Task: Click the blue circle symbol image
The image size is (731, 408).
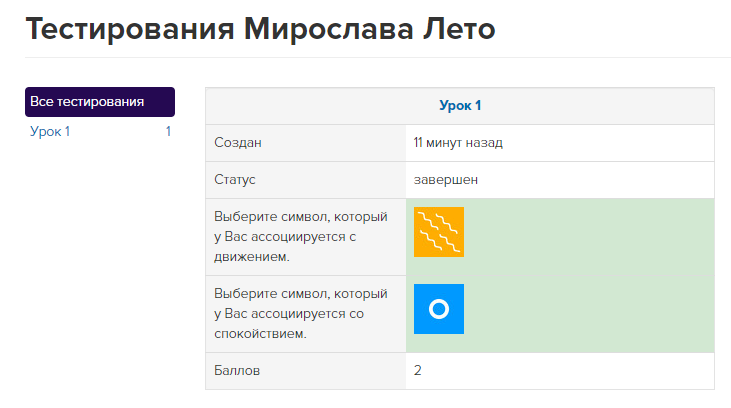Action: (x=439, y=309)
